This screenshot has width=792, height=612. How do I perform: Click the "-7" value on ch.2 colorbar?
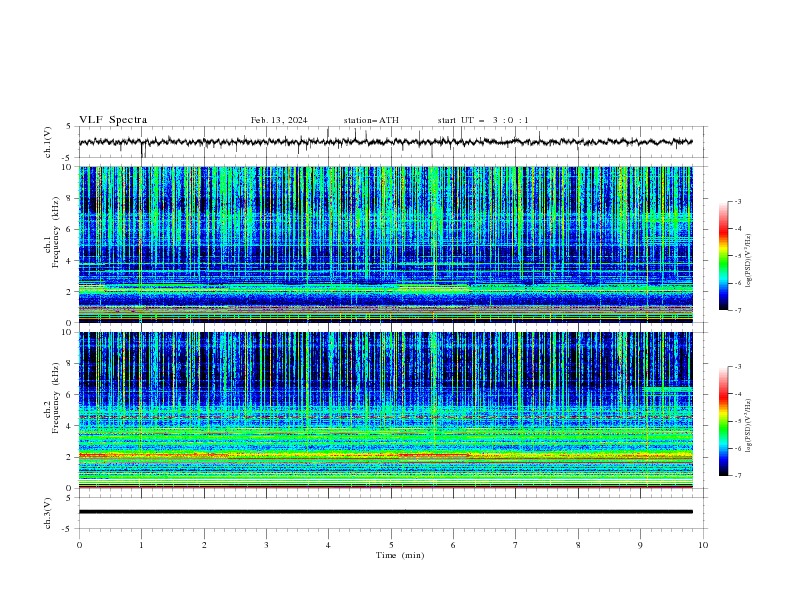(x=737, y=475)
